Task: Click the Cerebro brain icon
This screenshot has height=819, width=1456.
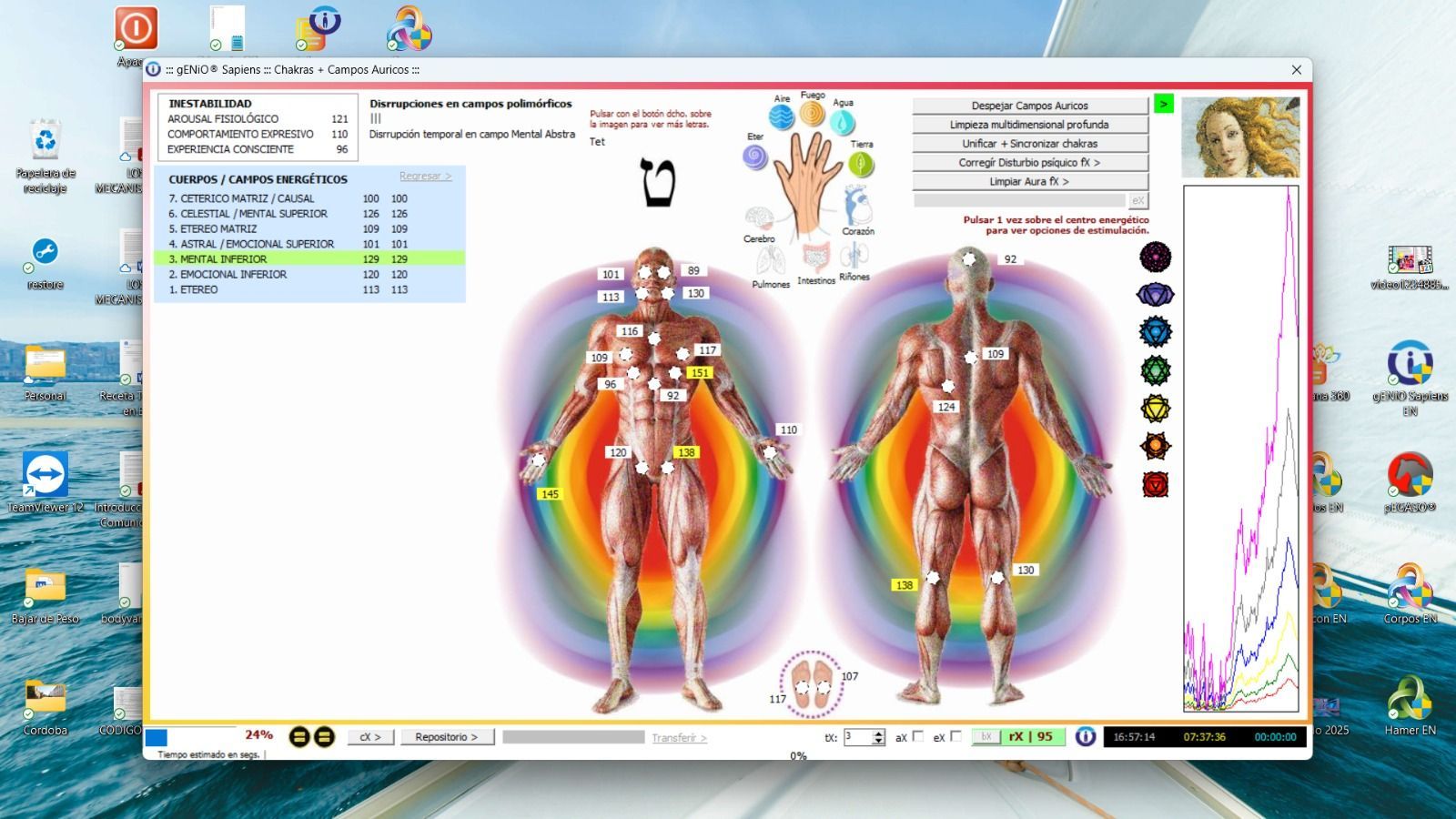Action: (759, 218)
